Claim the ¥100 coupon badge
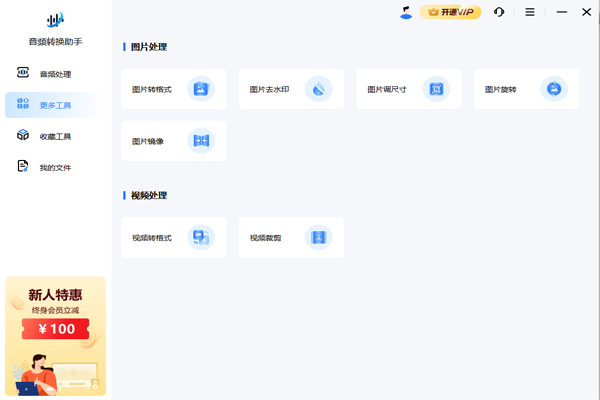 tap(55, 328)
